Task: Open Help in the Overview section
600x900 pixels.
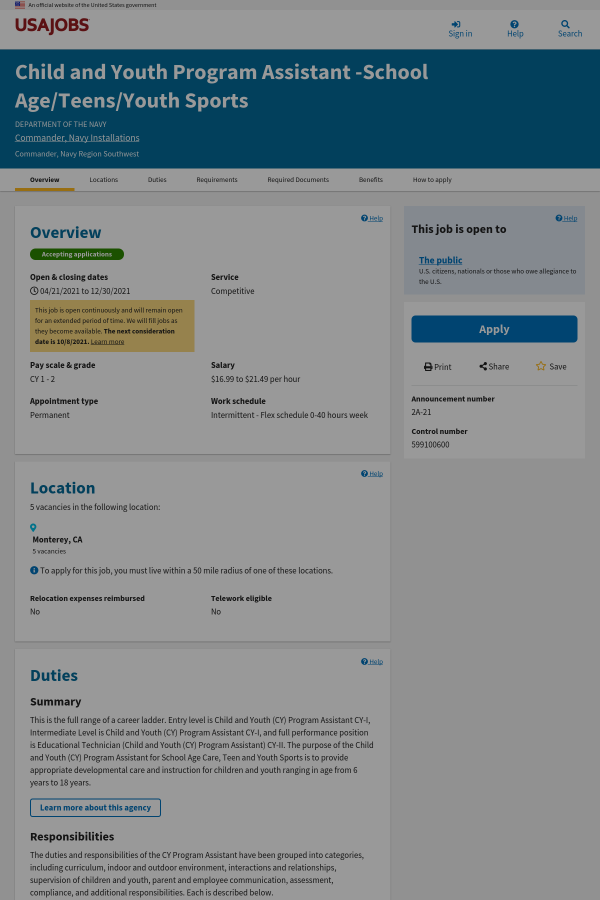Action: click(371, 218)
